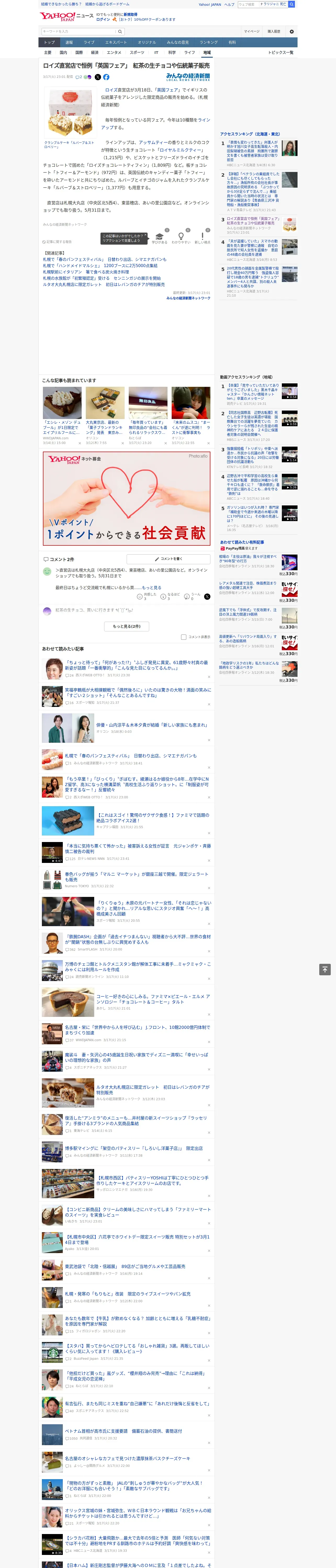Close the reaction support tooltip

[146, 235]
